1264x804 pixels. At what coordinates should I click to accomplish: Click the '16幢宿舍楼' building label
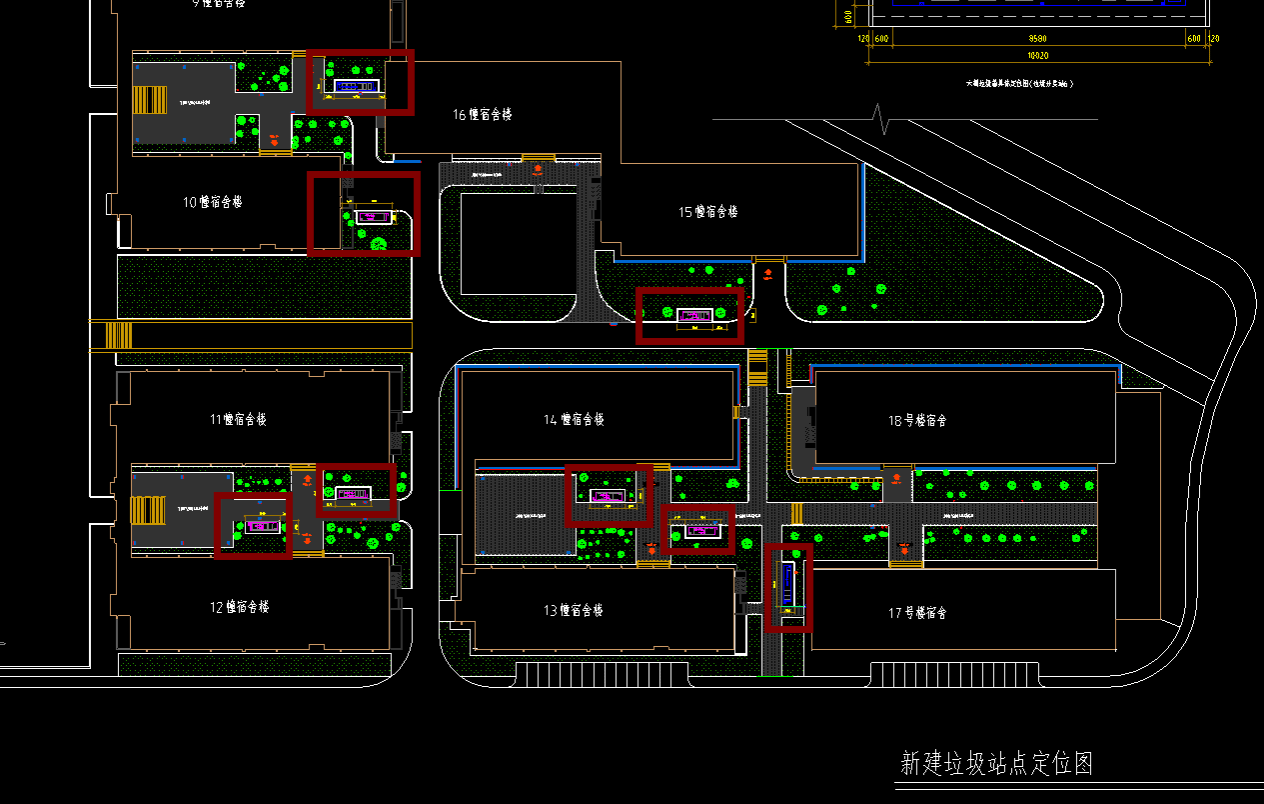pos(482,115)
